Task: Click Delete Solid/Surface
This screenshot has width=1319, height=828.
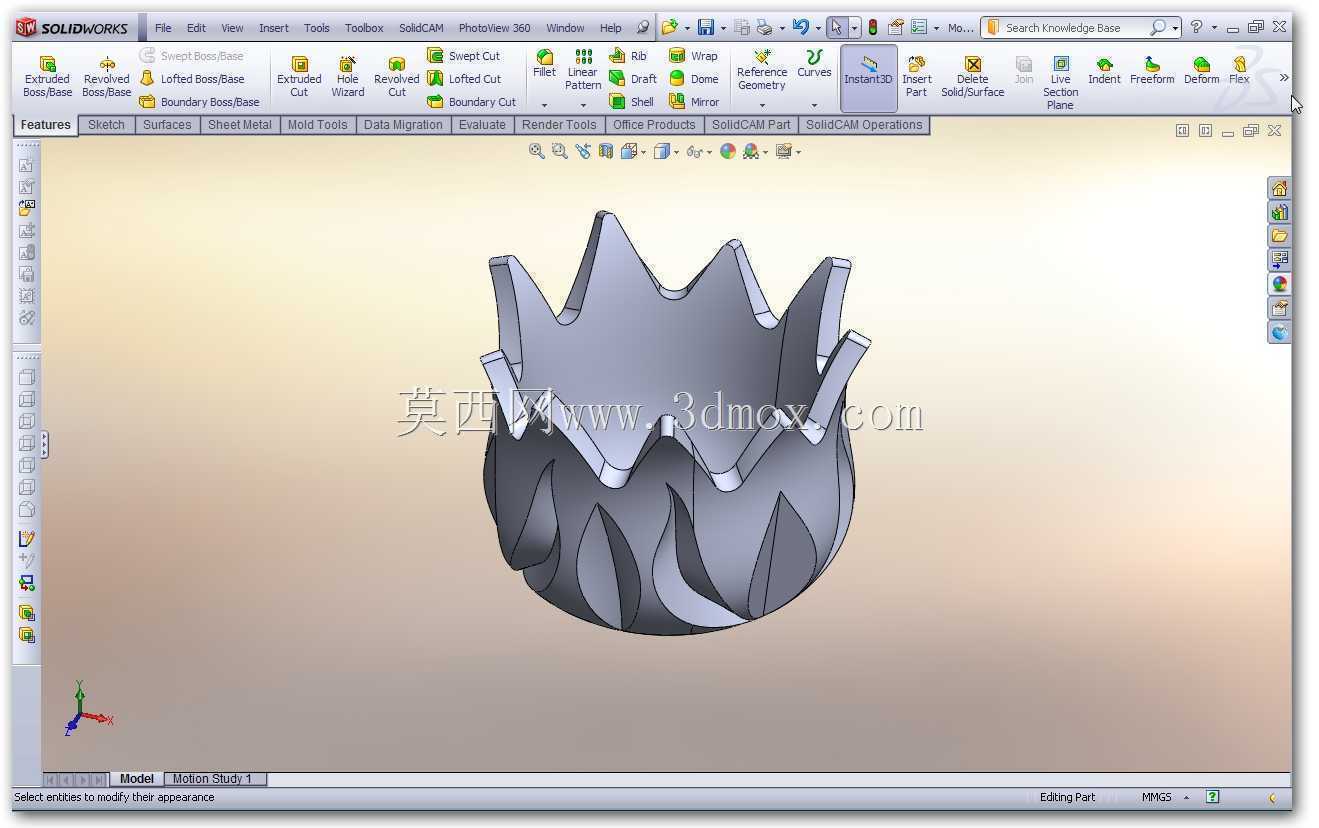Action: (x=972, y=77)
